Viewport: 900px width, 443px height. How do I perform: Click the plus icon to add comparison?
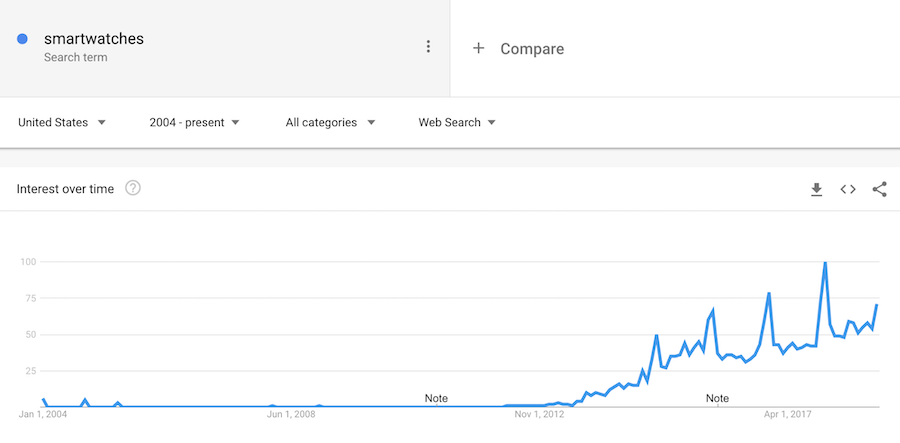pos(478,48)
